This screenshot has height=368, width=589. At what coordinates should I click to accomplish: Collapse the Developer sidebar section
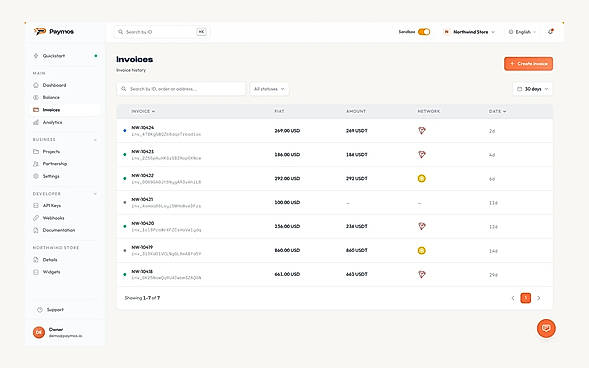pyautogui.click(x=95, y=194)
